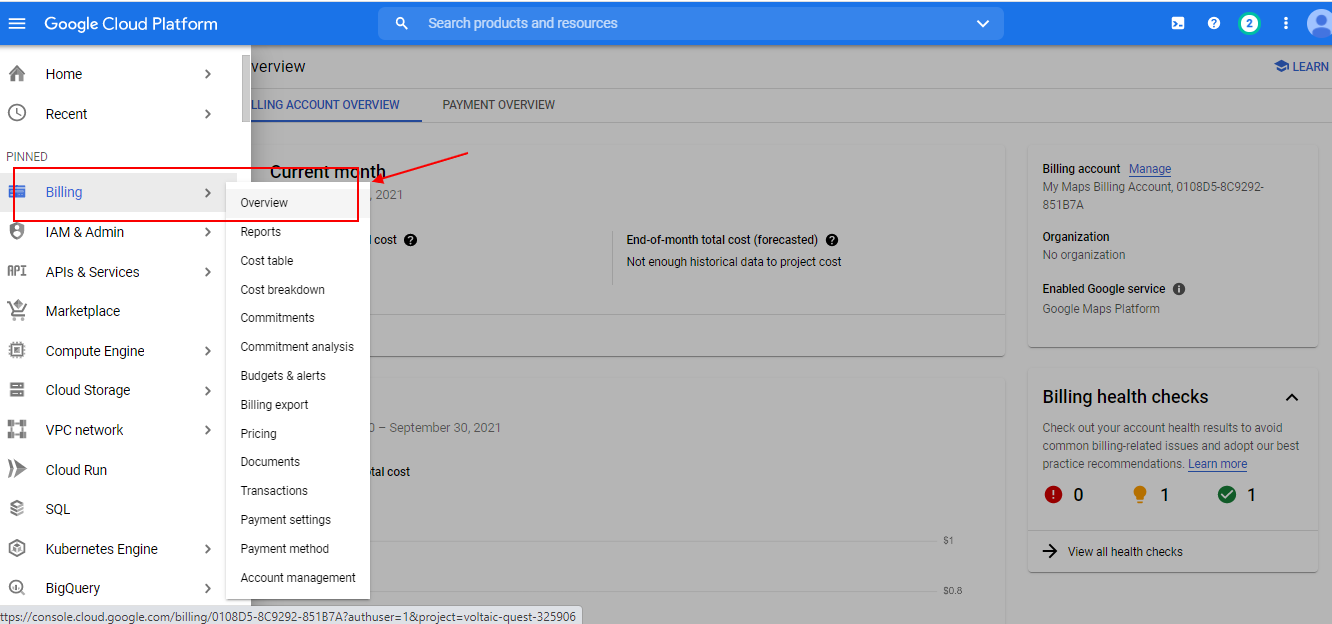Expand the BigQuery submenu chevron
The height and width of the screenshot is (624, 1332).
click(x=208, y=588)
